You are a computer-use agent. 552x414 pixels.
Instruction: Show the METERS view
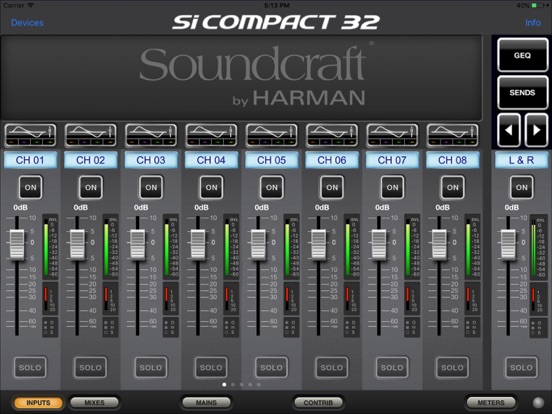click(491, 402)
